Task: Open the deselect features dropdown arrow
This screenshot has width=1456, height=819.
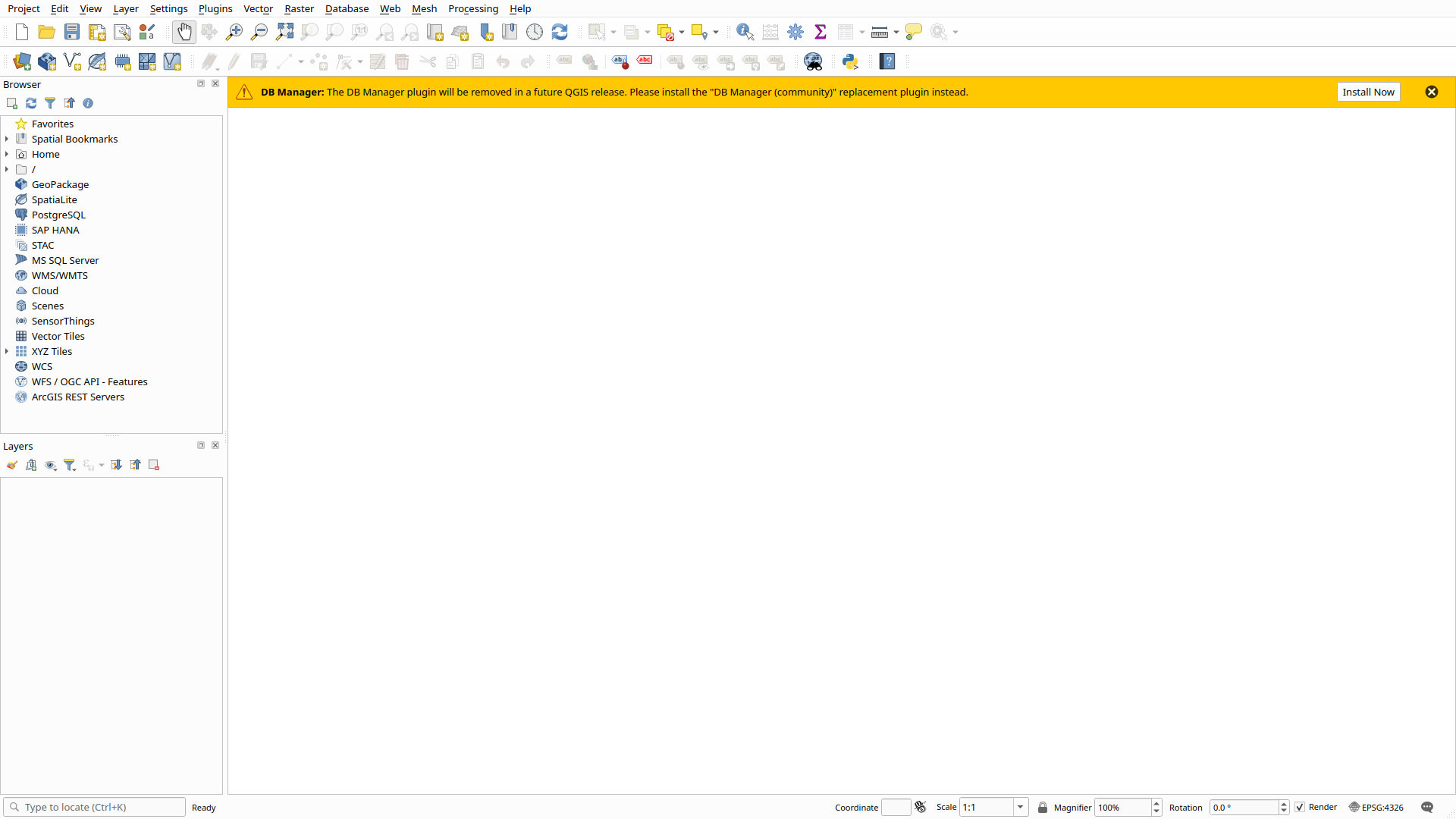Action: [x=682, y=32]
